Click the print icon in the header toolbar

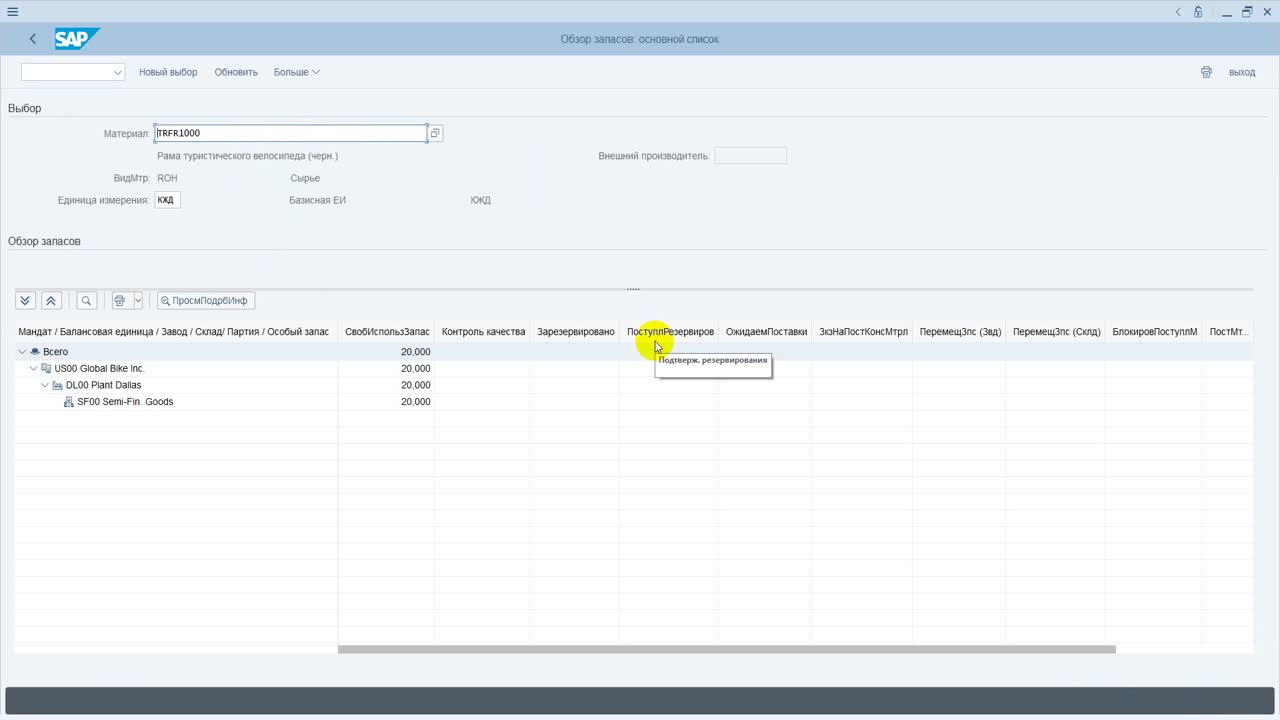1206,72
